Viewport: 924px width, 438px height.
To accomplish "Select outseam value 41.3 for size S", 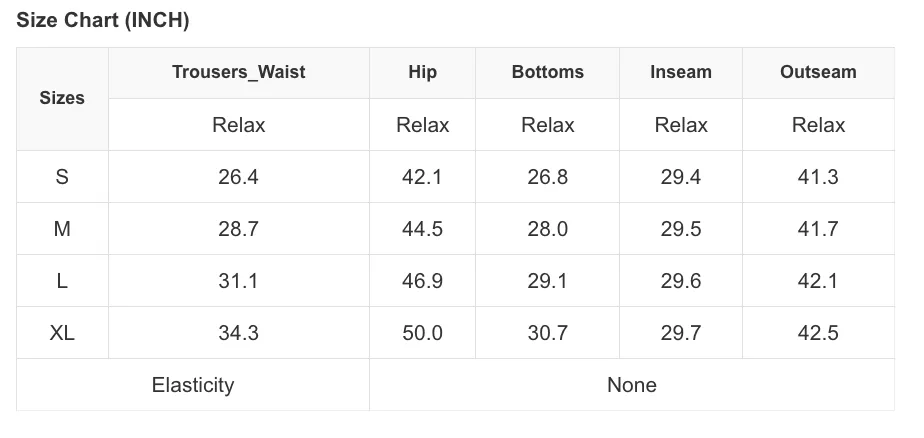I will 818,177.
